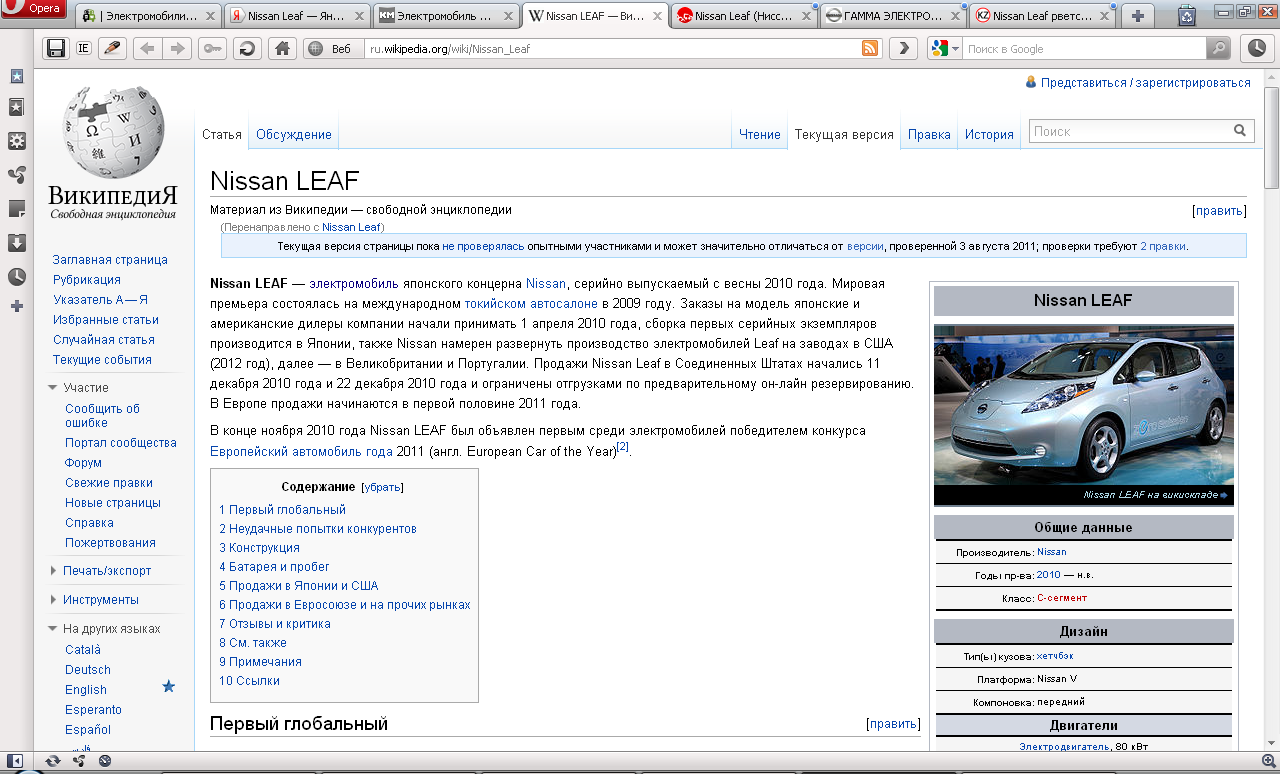The image size is (1280, 774).
Task: Click the address bar URL field
Action: (612, 48)
